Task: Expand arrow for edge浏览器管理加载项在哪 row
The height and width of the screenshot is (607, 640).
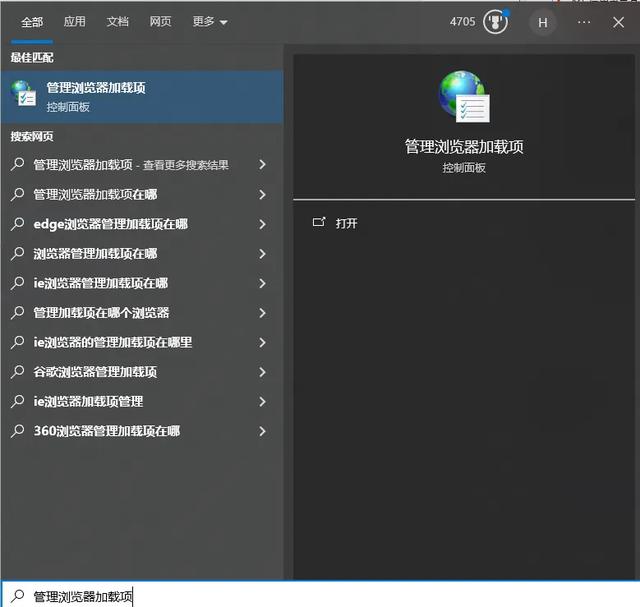Action: pyautogui.click(x=262, y=224)
